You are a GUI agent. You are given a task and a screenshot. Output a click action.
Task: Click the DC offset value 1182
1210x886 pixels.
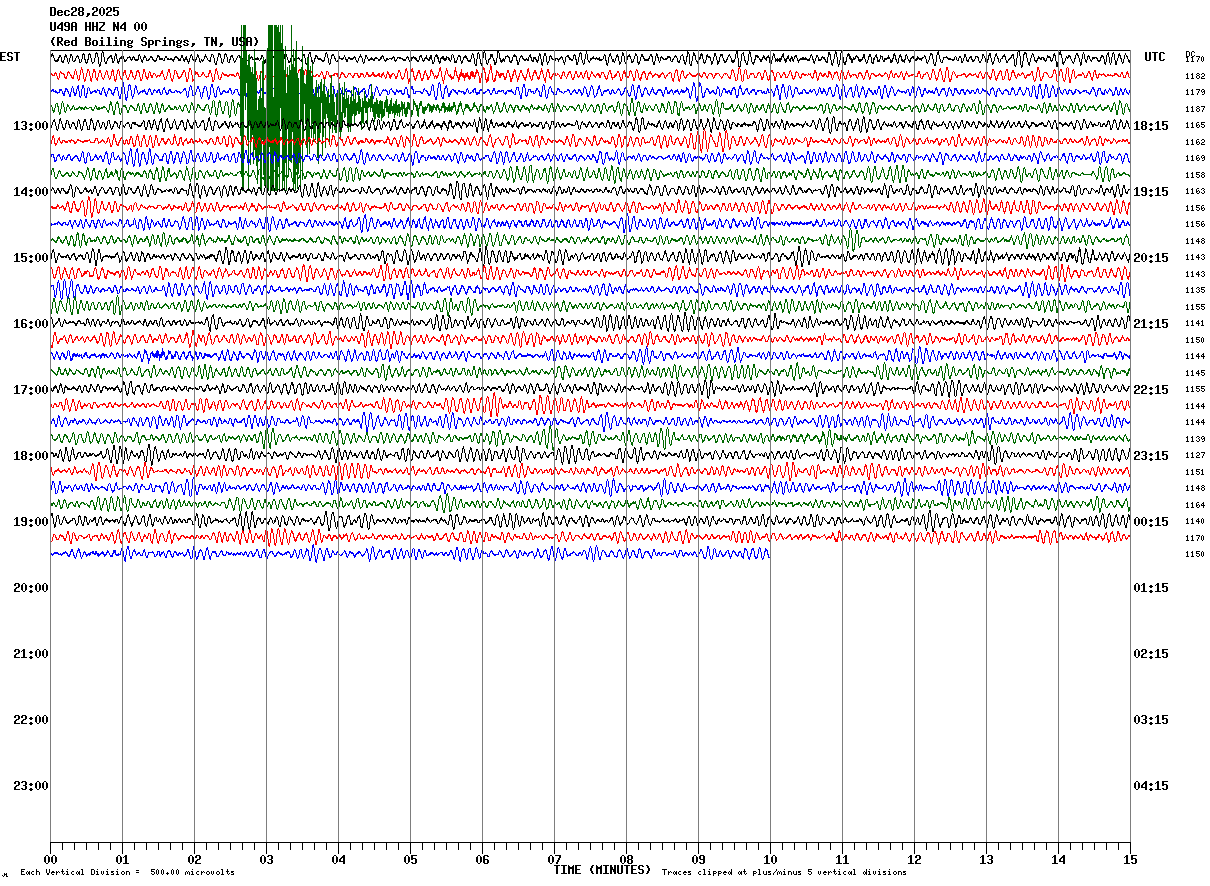[x=1195, y=76]
